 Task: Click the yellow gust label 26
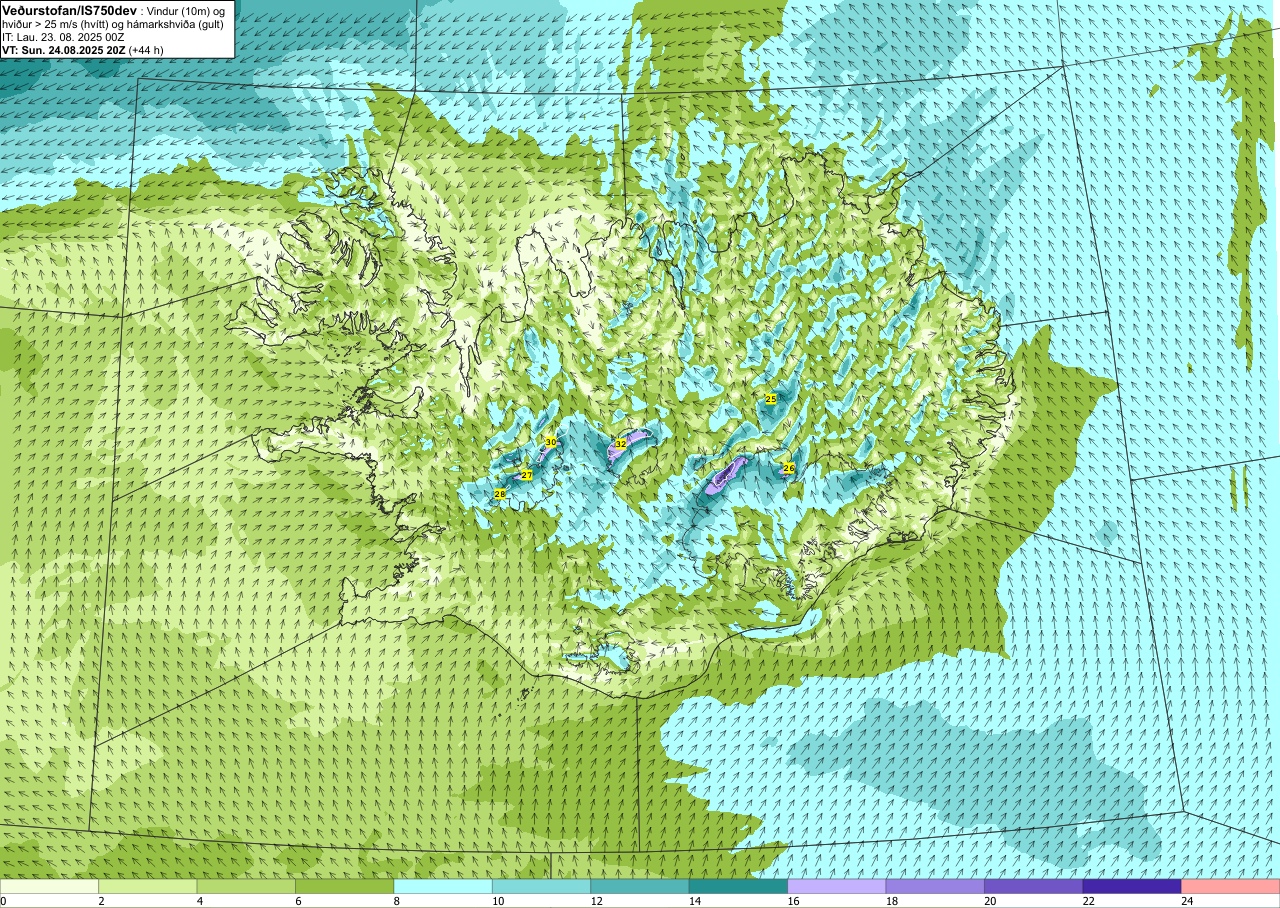788,468
